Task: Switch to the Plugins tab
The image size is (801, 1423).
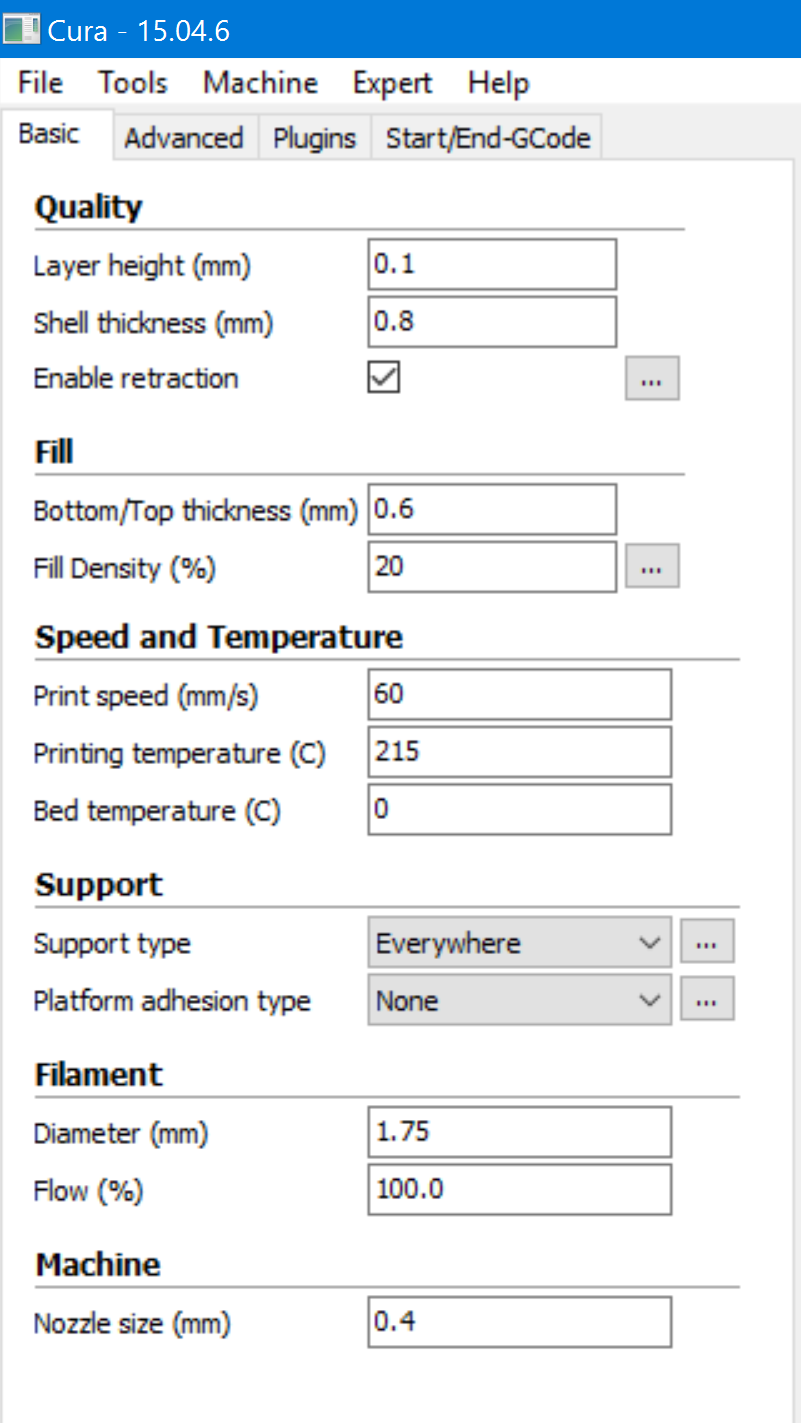Action: (x=315, y=138)
